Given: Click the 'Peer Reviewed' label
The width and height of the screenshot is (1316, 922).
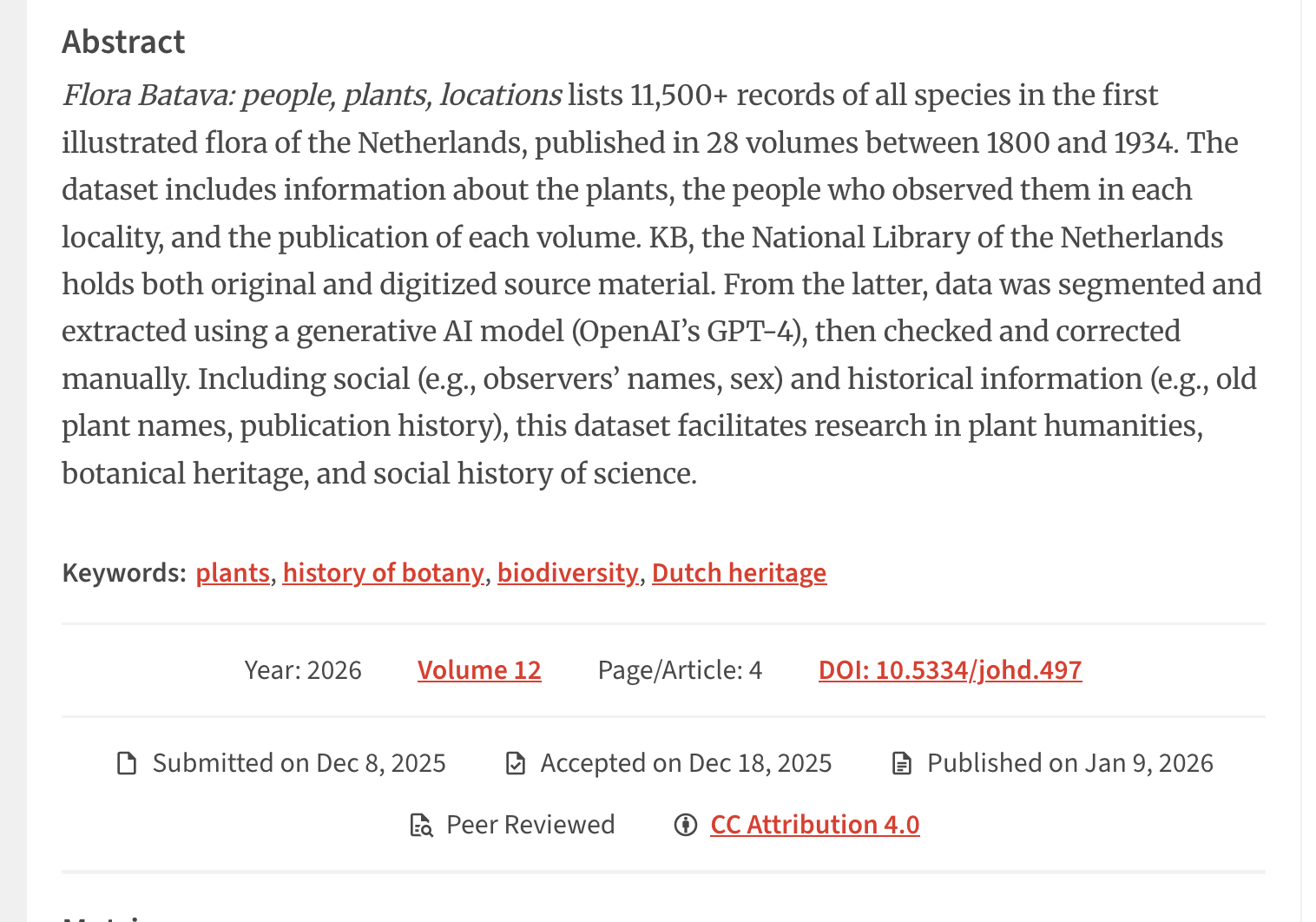Looking at the screenshot, I should 530,825.
